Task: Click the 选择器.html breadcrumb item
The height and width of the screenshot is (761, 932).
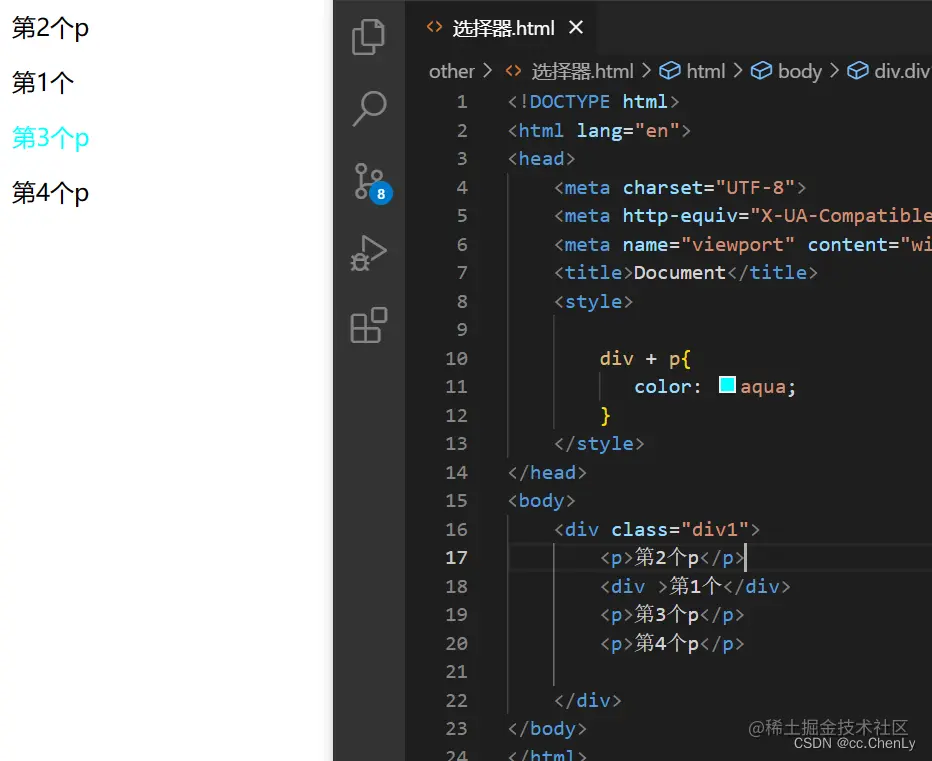Action: tap(569, 71)
